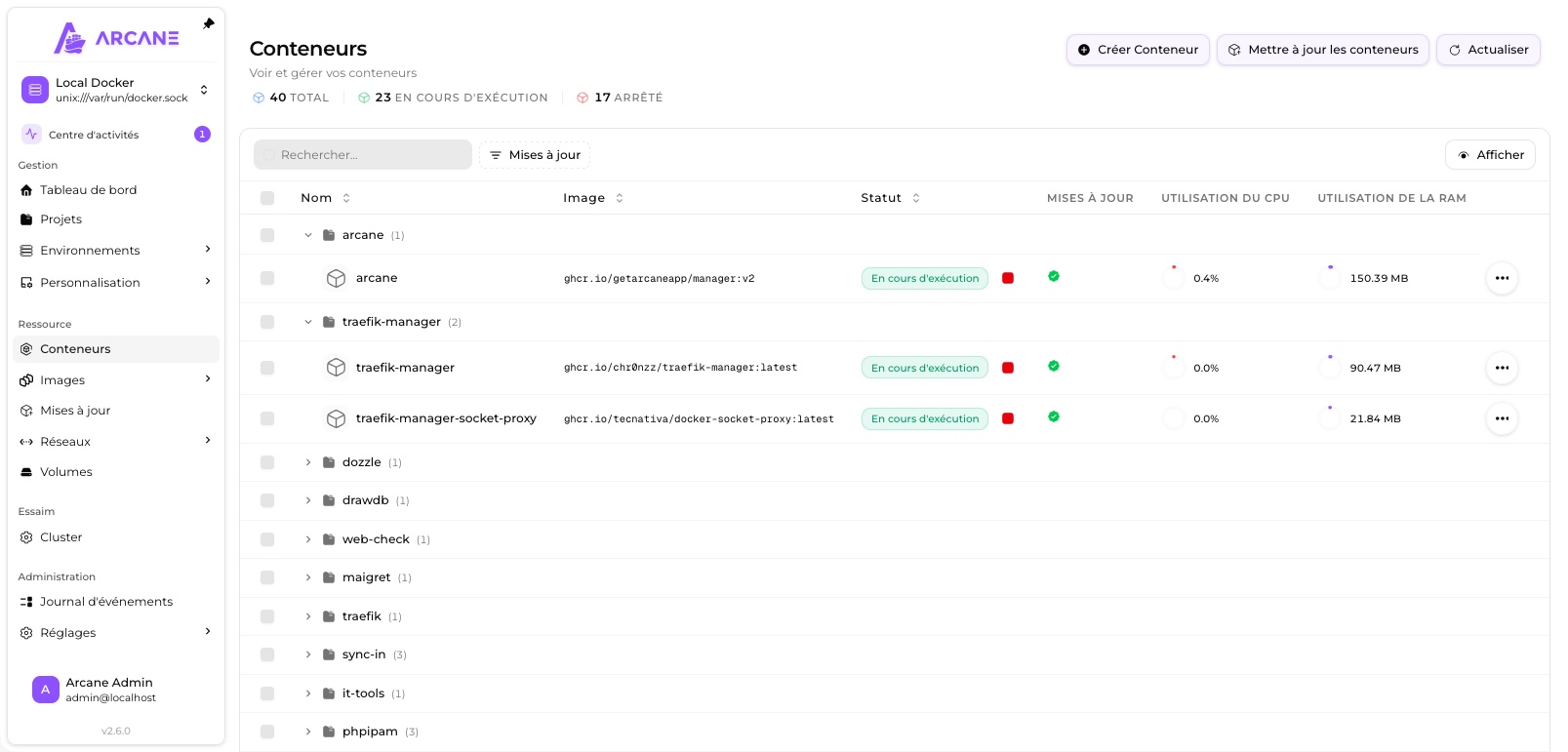Stop the traefik-manager container
Viewport: 1568px width, 752px height.
(1008, 368)
